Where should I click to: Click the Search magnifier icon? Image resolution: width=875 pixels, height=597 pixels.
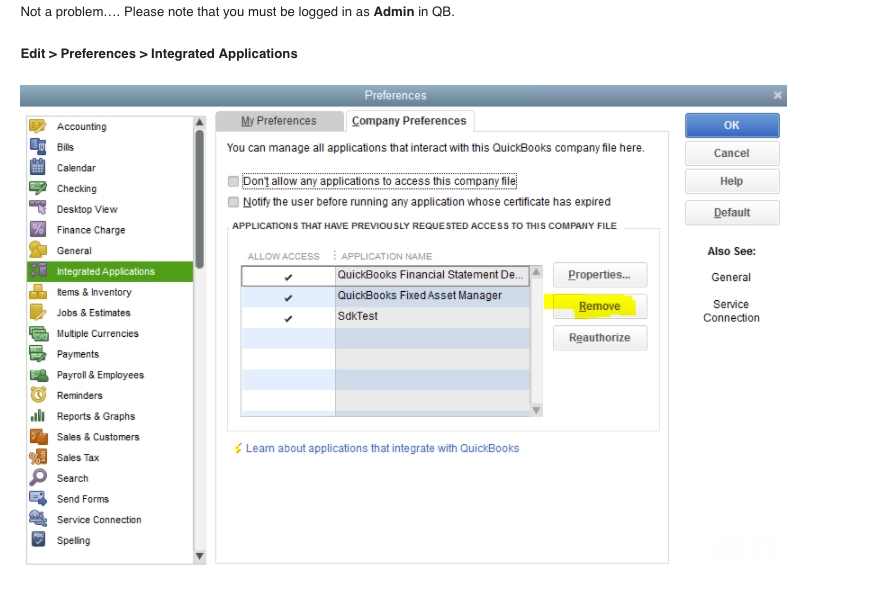(38, 478)
